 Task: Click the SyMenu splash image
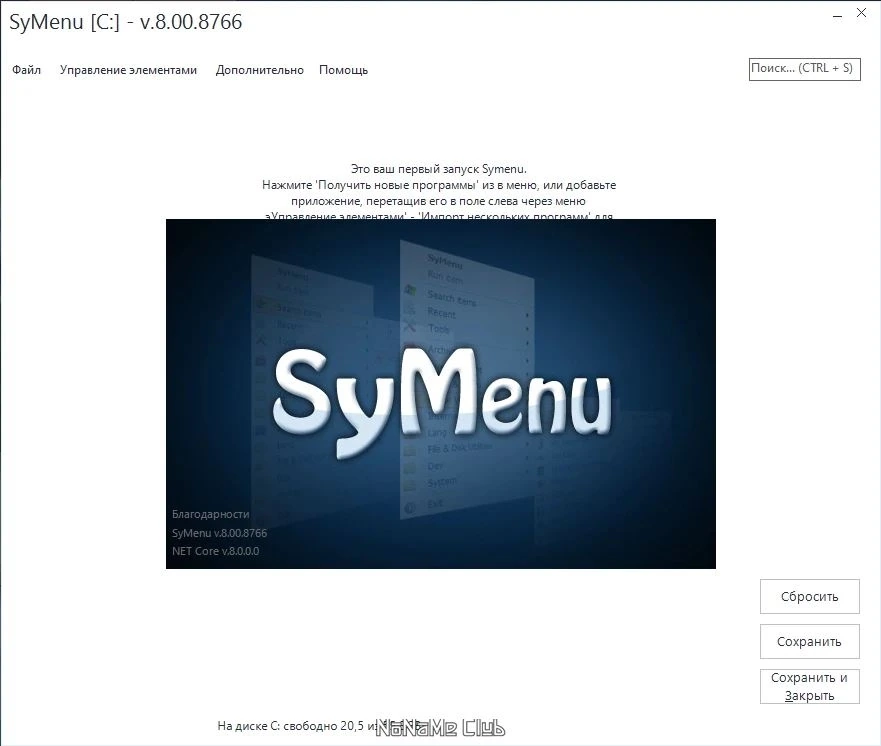click(440, 393)
